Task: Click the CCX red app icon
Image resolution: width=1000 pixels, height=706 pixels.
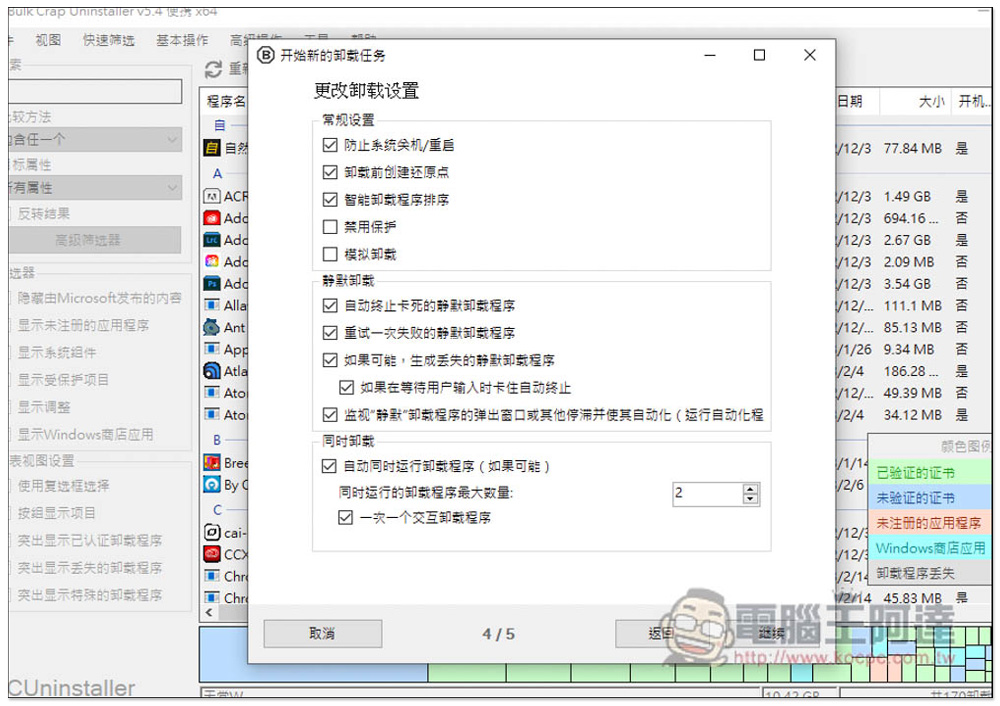Action: (212, 554)
